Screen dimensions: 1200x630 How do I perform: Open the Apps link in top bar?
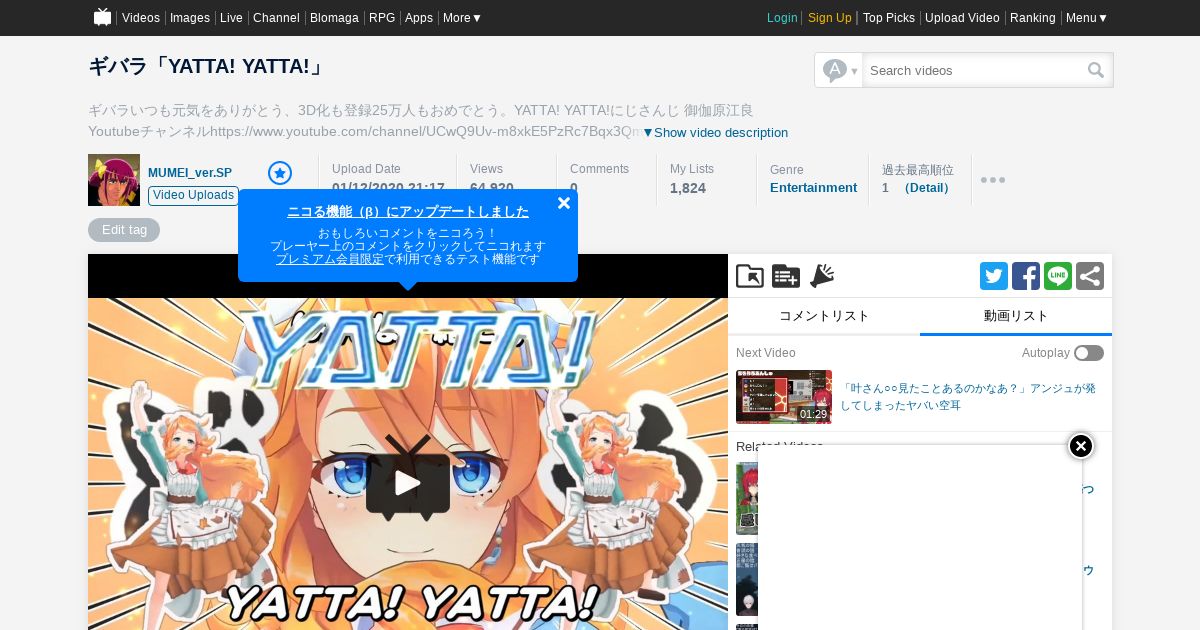pos(419,18)
